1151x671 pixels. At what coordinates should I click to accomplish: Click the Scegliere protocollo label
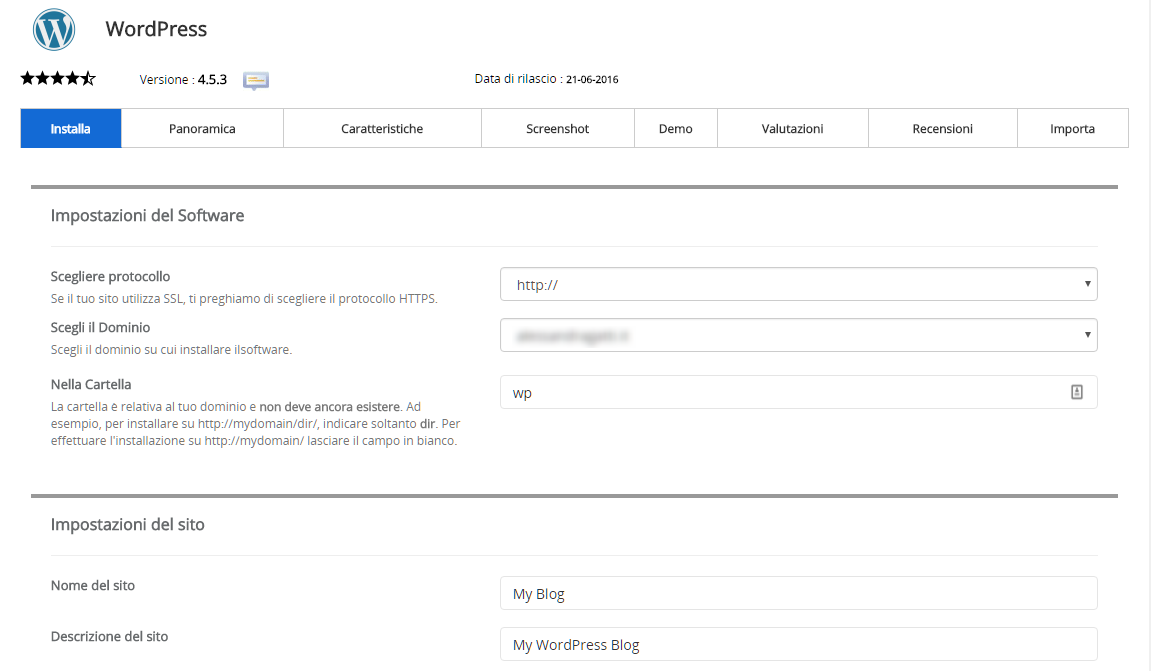point(110,277)
